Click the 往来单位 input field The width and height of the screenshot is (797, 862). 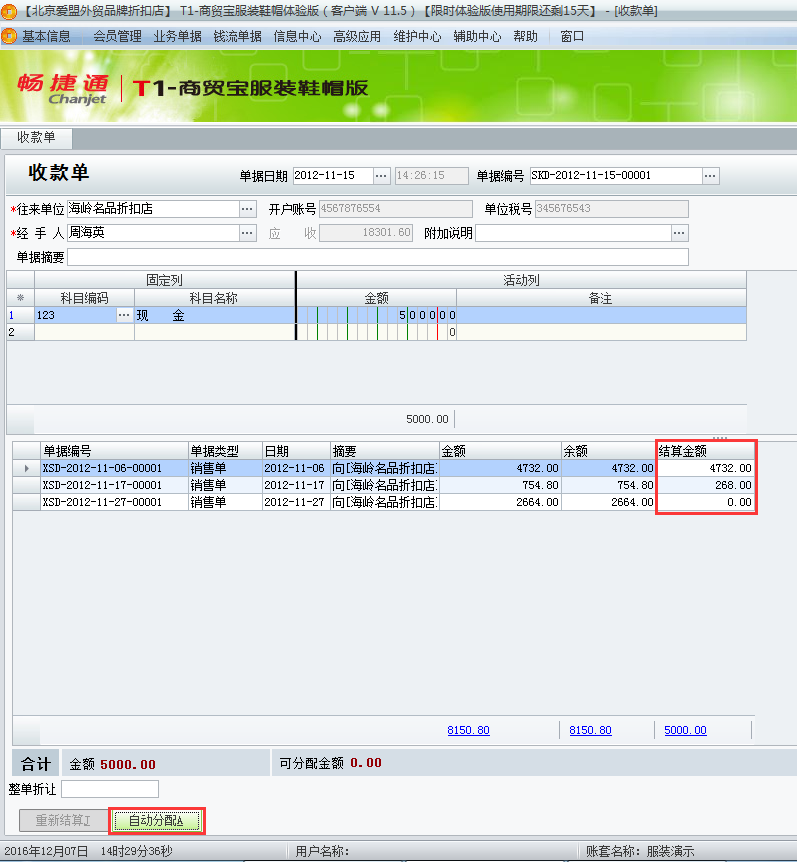tap(153, 209)
